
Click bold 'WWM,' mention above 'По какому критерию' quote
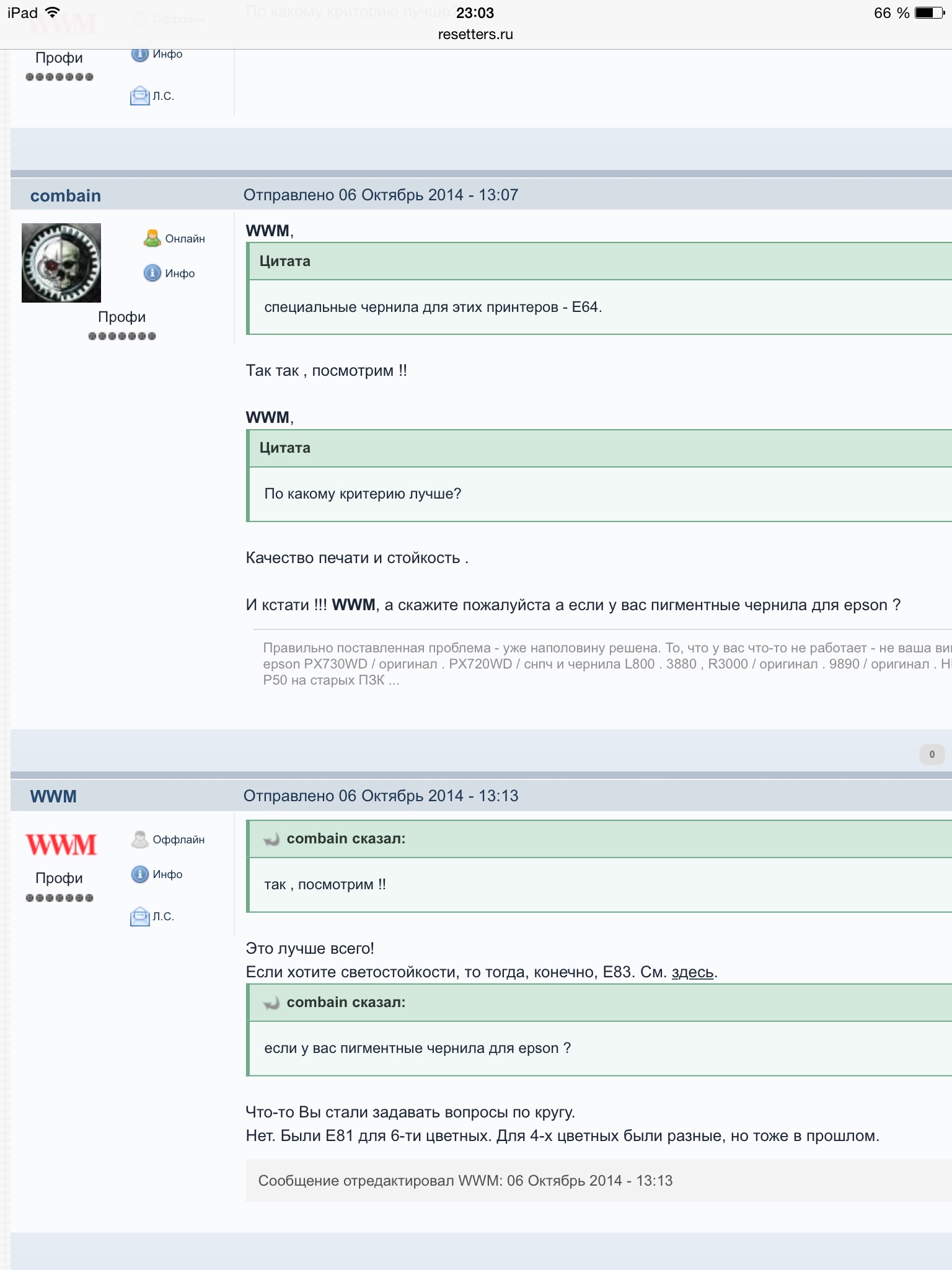[270, 417]
